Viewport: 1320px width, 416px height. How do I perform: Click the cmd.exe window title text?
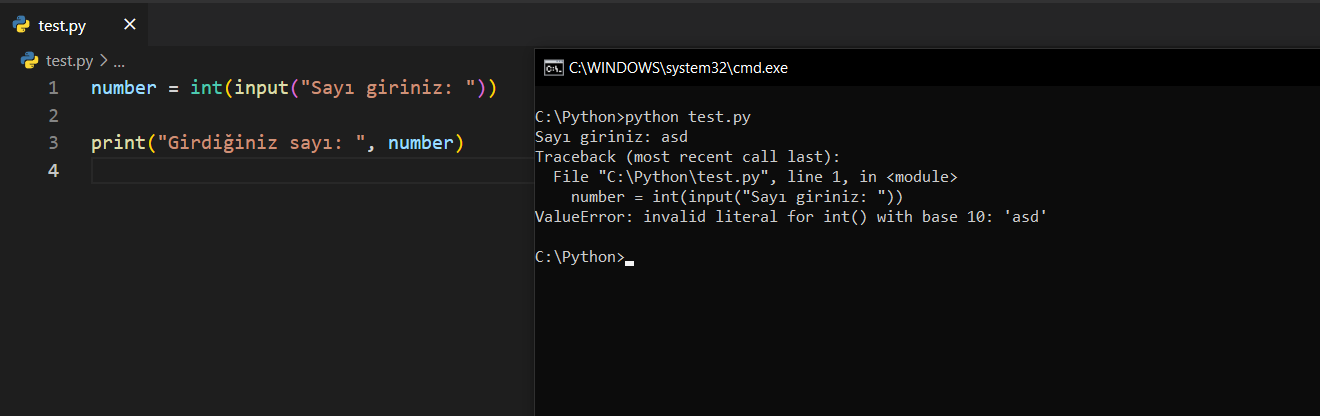pyautogui.click(x=678, y=68)
